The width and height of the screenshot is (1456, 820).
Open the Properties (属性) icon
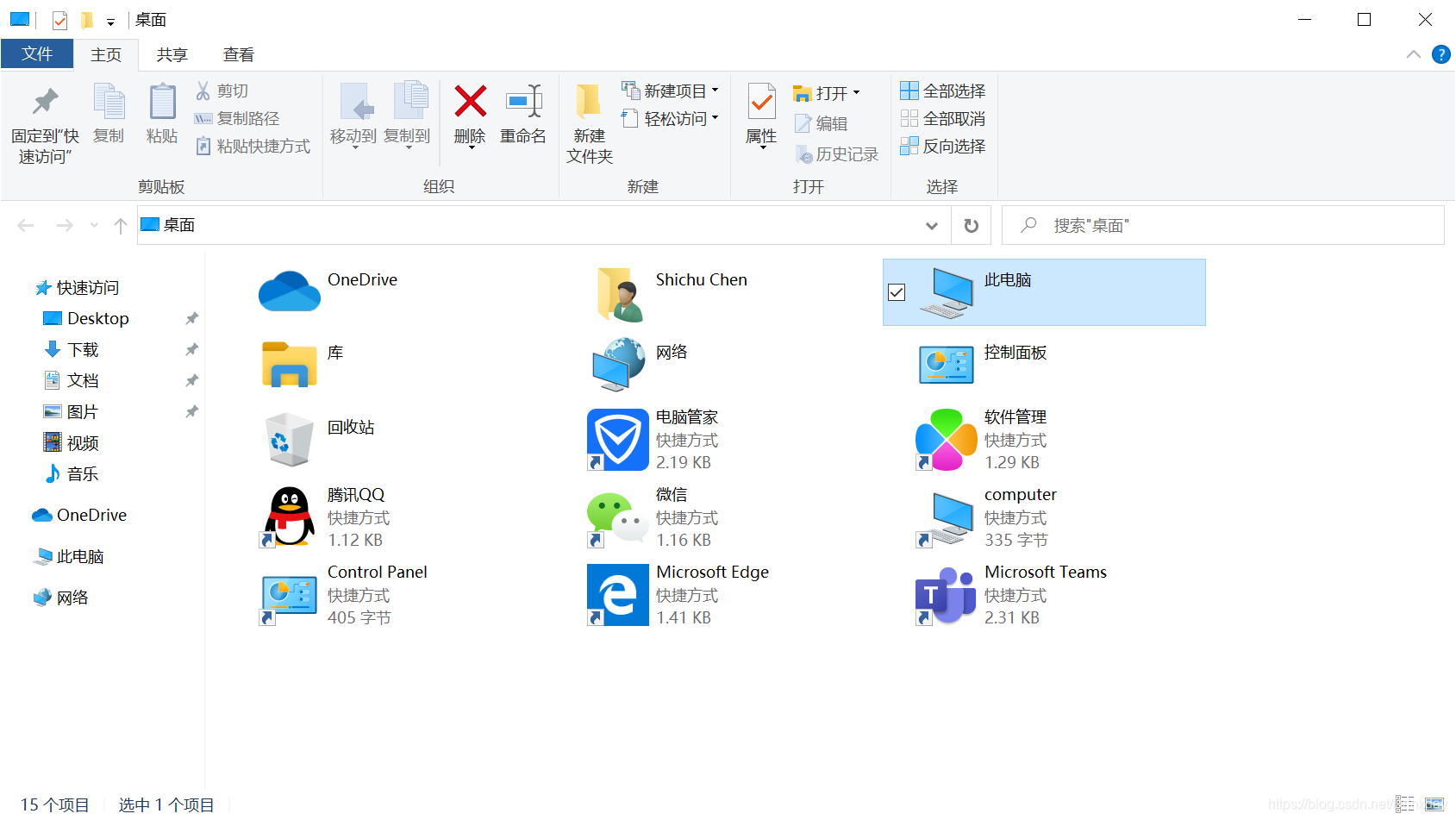click(x=761, y=102)
